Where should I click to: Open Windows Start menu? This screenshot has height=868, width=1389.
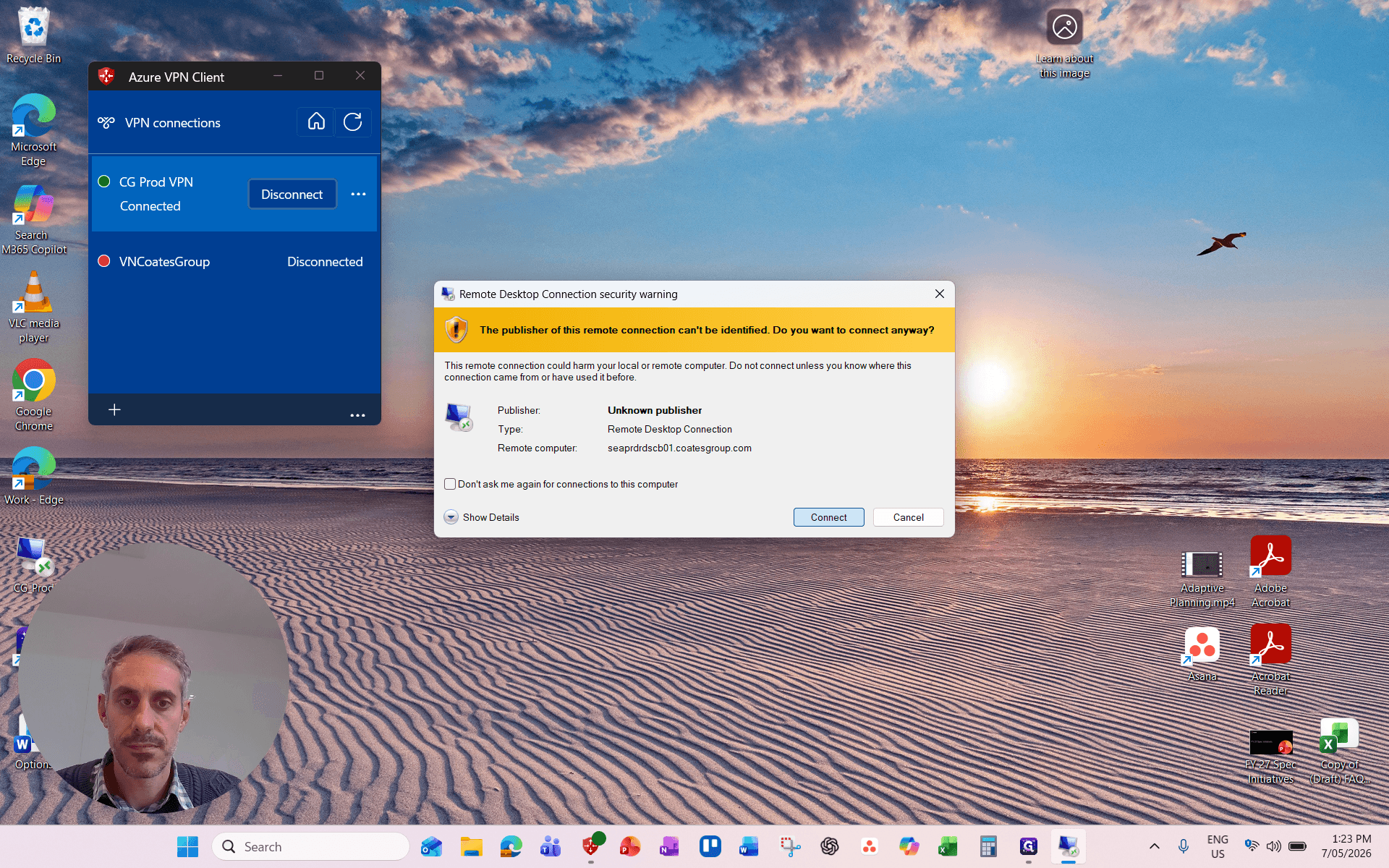[x=187, y=846]
